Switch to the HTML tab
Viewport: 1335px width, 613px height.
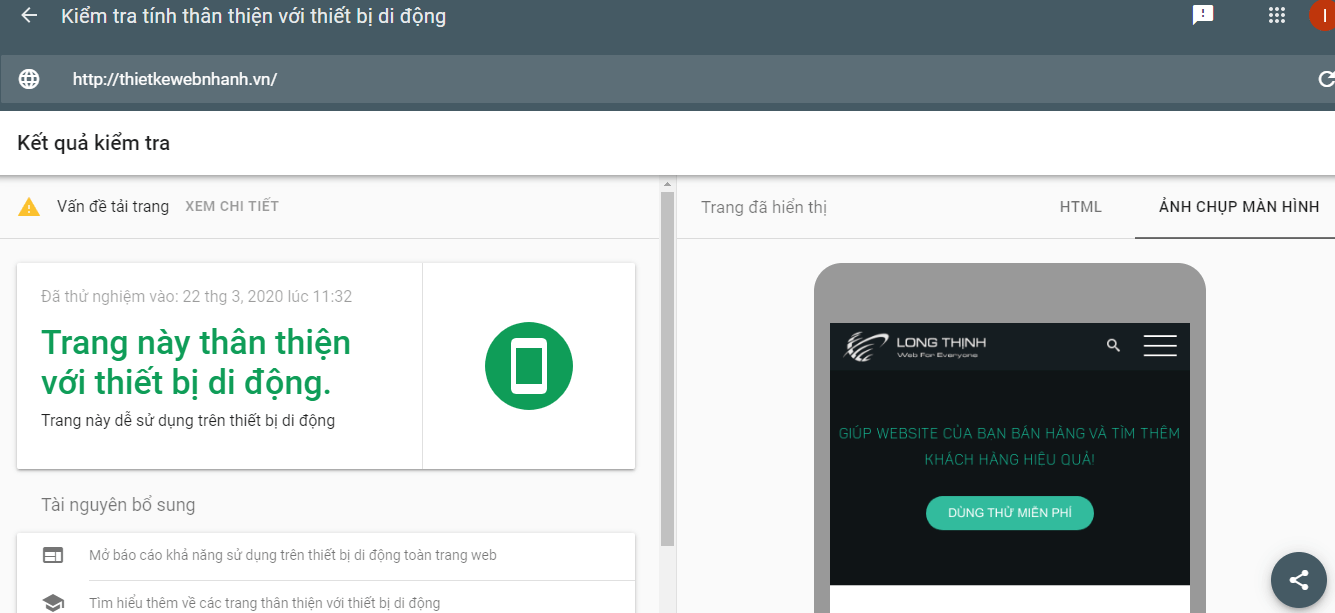tap(1080, 207)
